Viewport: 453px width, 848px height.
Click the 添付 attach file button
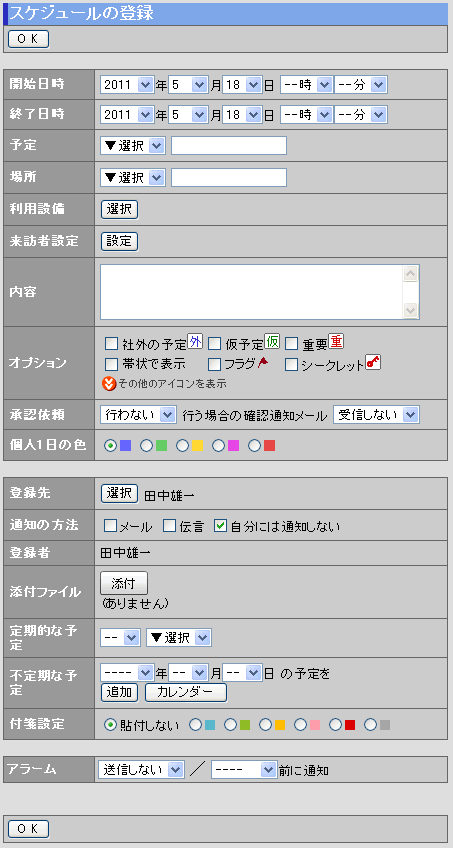tap(124, 584)
